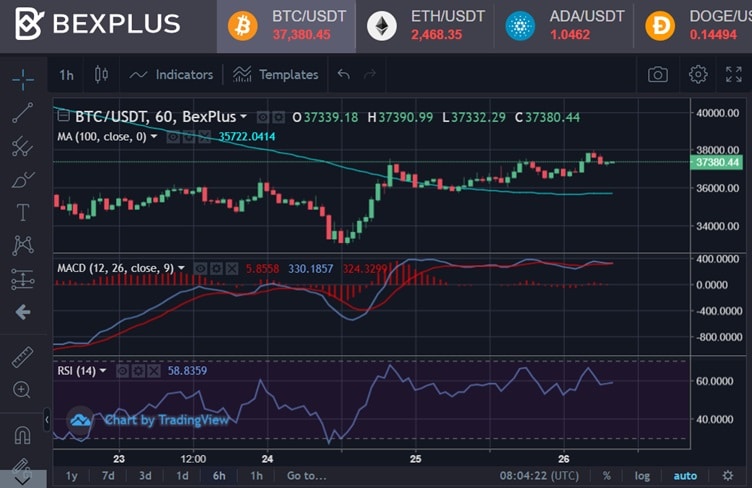
Task: Go to Bexplus home via logo
Action: [97, 23]
